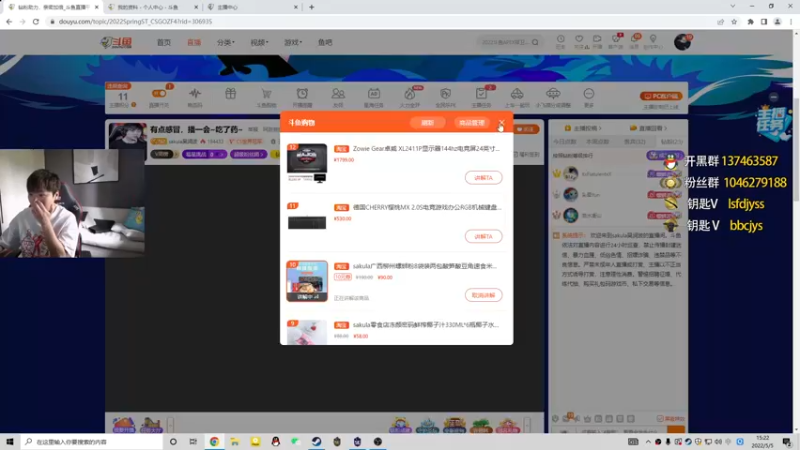The height and width of the screenshot is (450, 800).
Task: Close the 斗鱼购物 popup with the X
Action: (502, 122)
